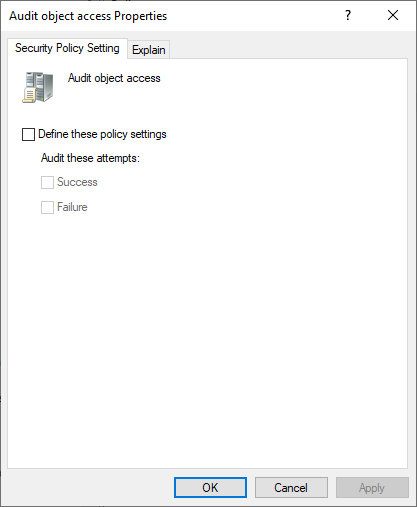Close the Audit object access Properties dialog
417x507 pixels.
tap(393, 15)
